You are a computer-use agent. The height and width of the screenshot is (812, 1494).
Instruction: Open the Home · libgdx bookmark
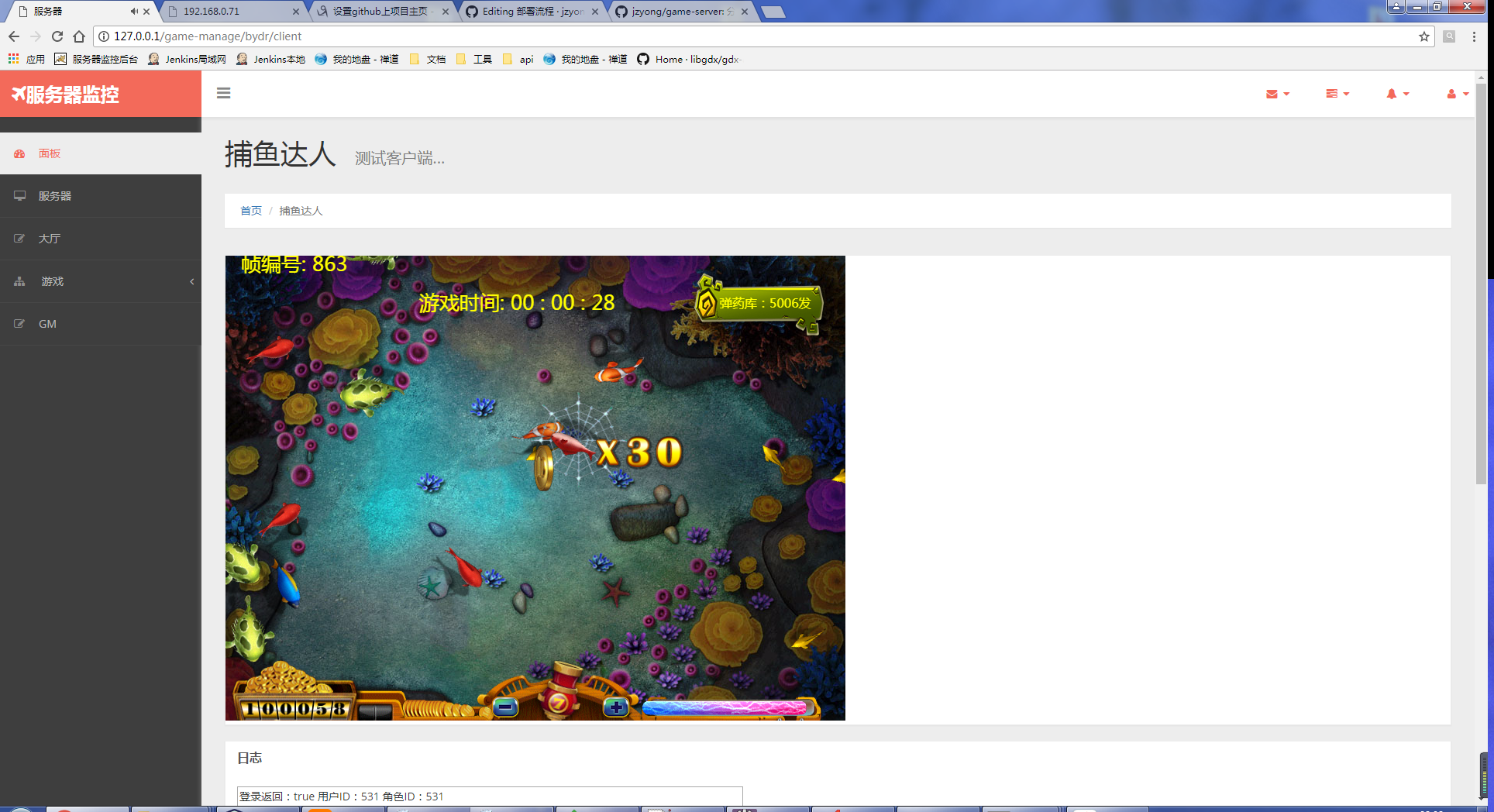[688, 59]
